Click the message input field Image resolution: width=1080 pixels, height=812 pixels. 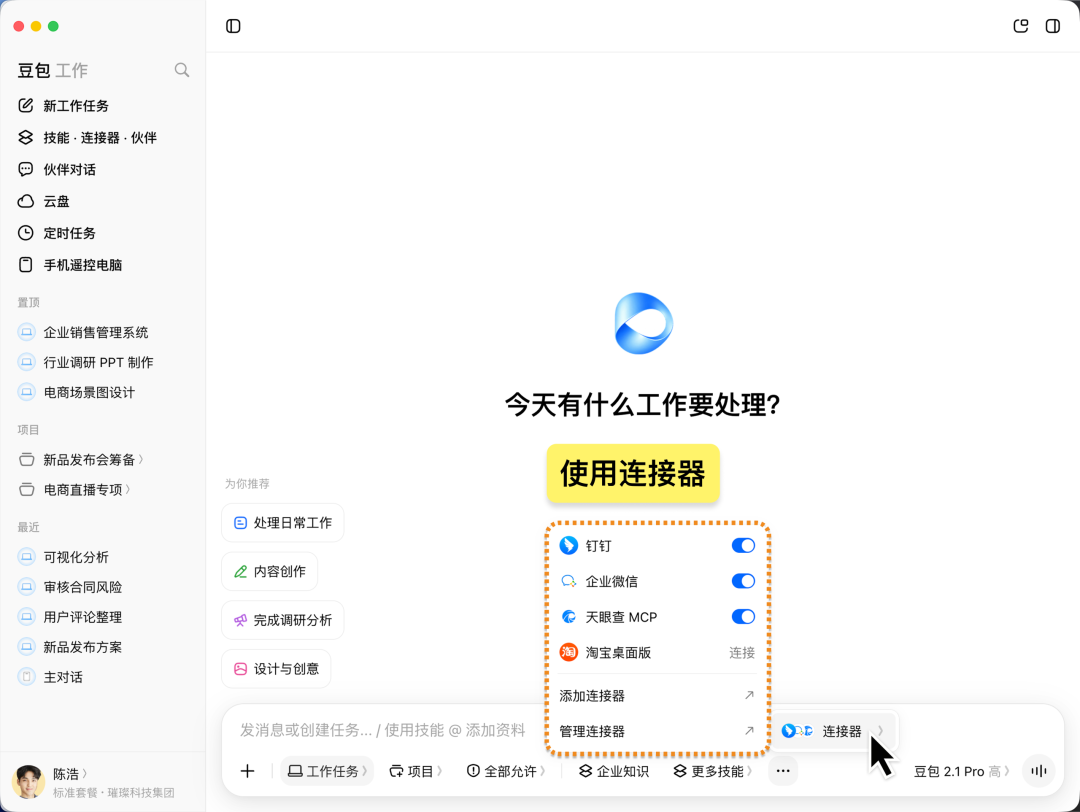pyautogui.click(x=383, y=730)
